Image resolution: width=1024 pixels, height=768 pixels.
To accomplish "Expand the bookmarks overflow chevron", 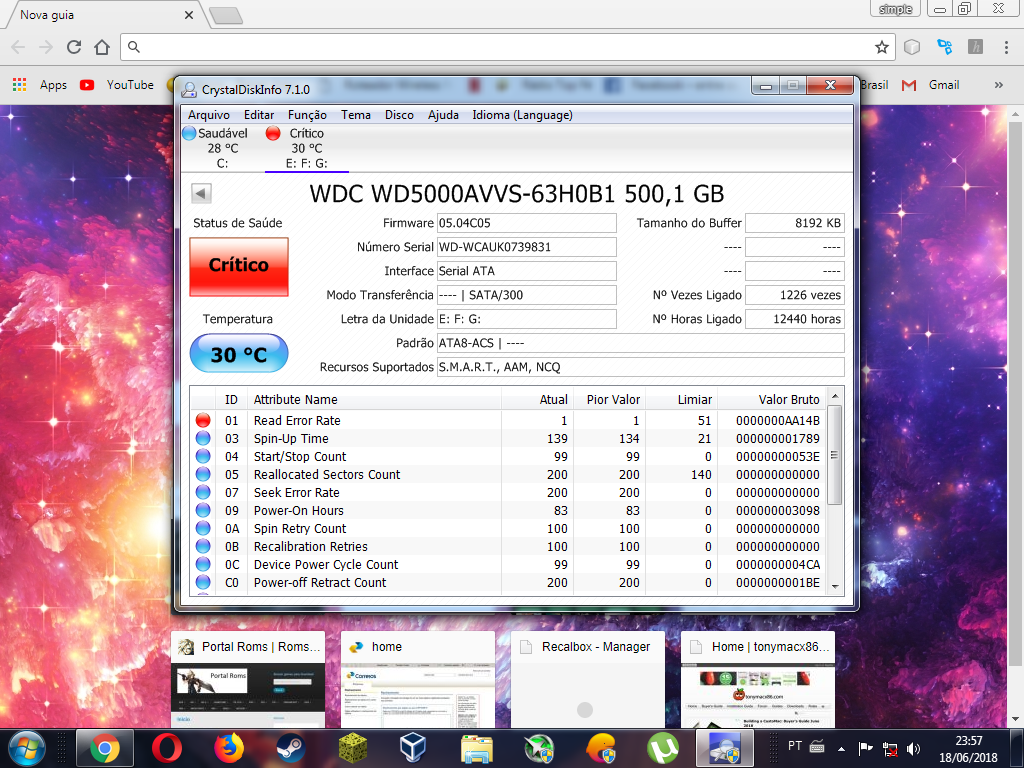I will coord(999,85).
